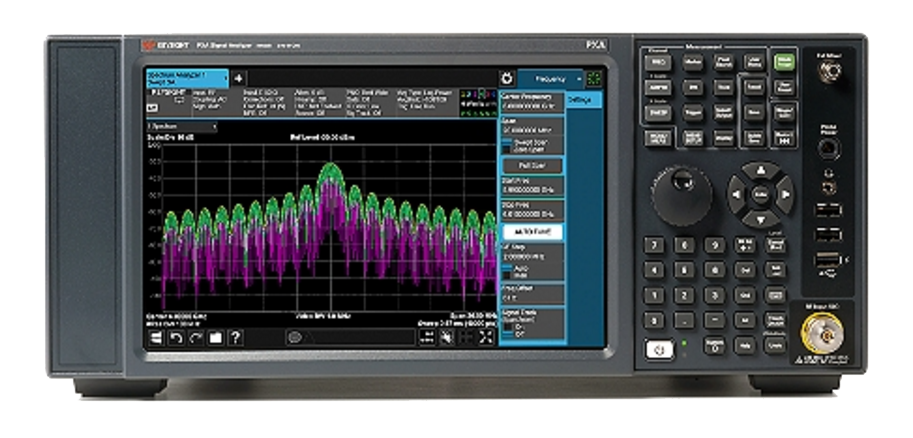The height and width of the screenshot is (438, 913).
Task: Click the Windows start icon on screen
Action: pos(156,338)
